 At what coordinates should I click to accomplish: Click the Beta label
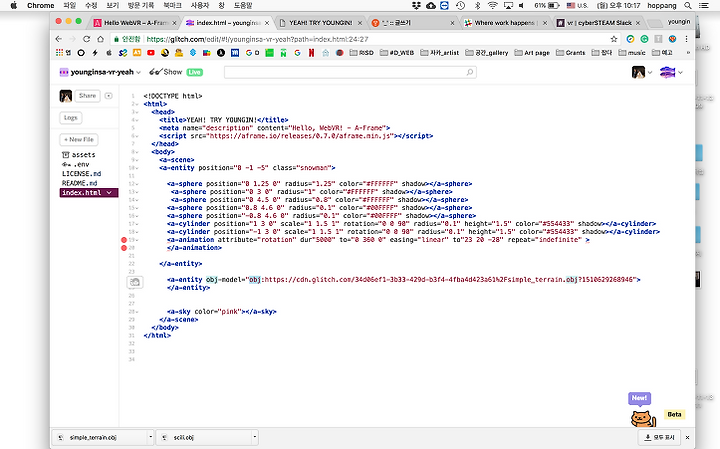pos(674,414)
